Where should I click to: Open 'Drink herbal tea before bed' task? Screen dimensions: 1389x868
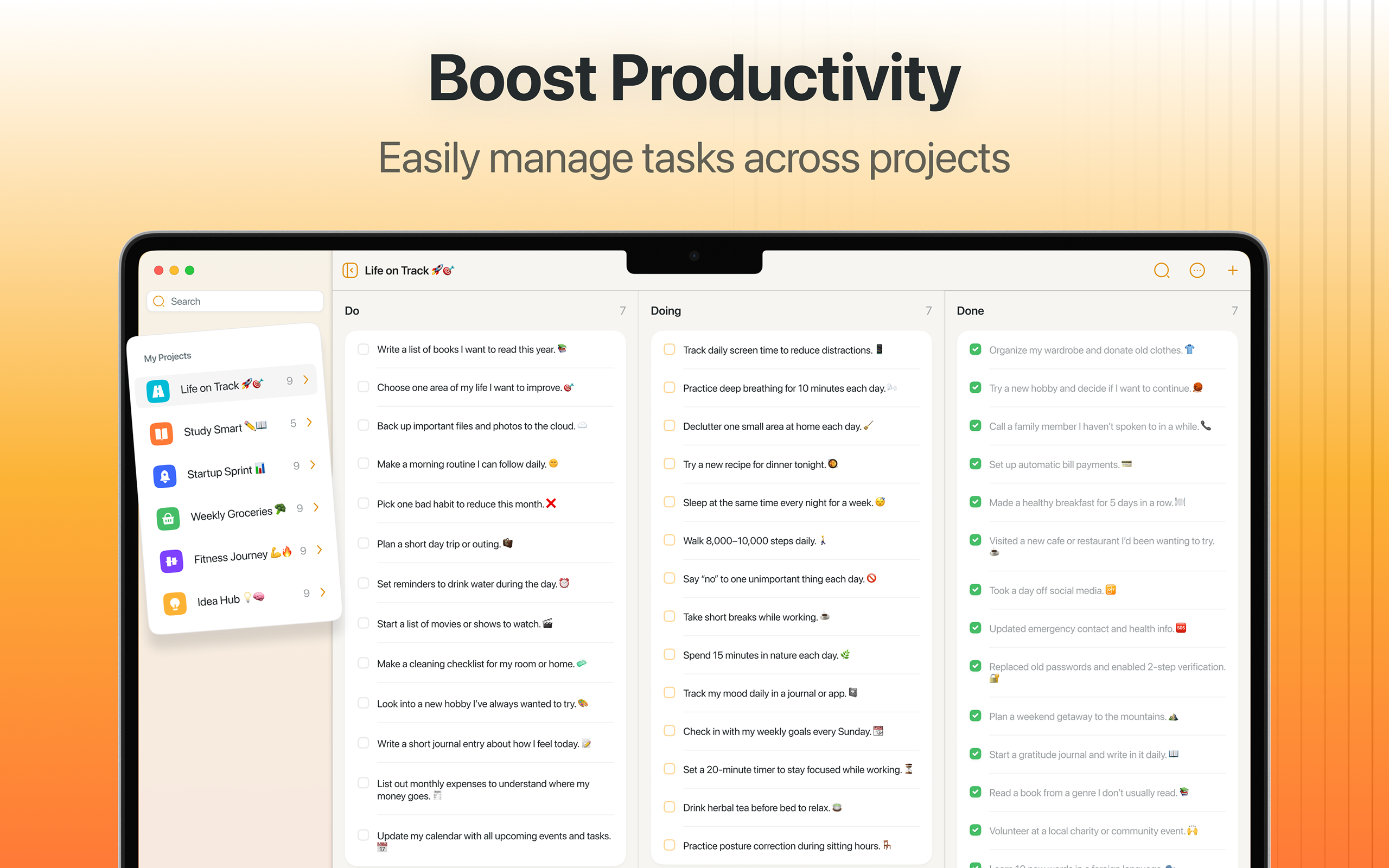click(x=762, y=808)
